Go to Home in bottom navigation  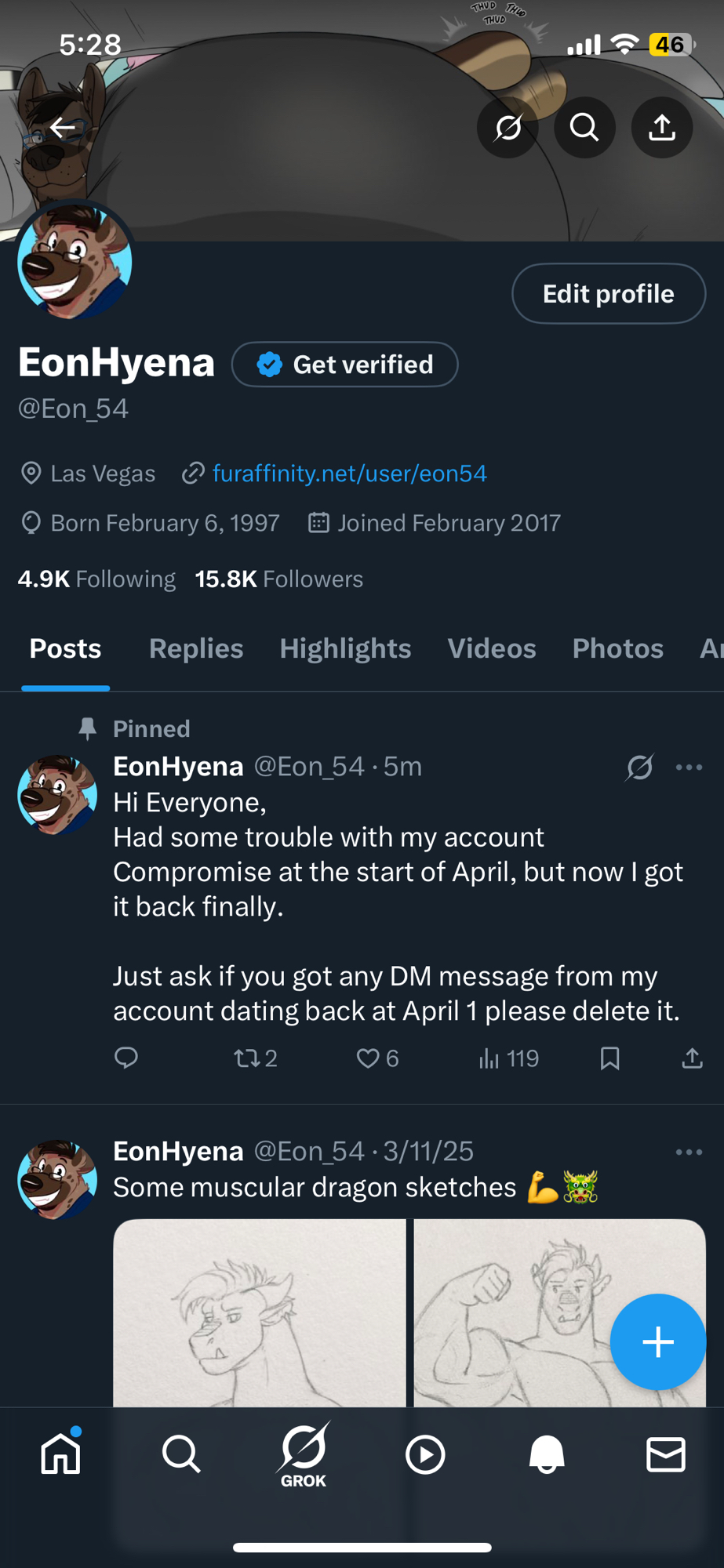(x=61, y=1455)
